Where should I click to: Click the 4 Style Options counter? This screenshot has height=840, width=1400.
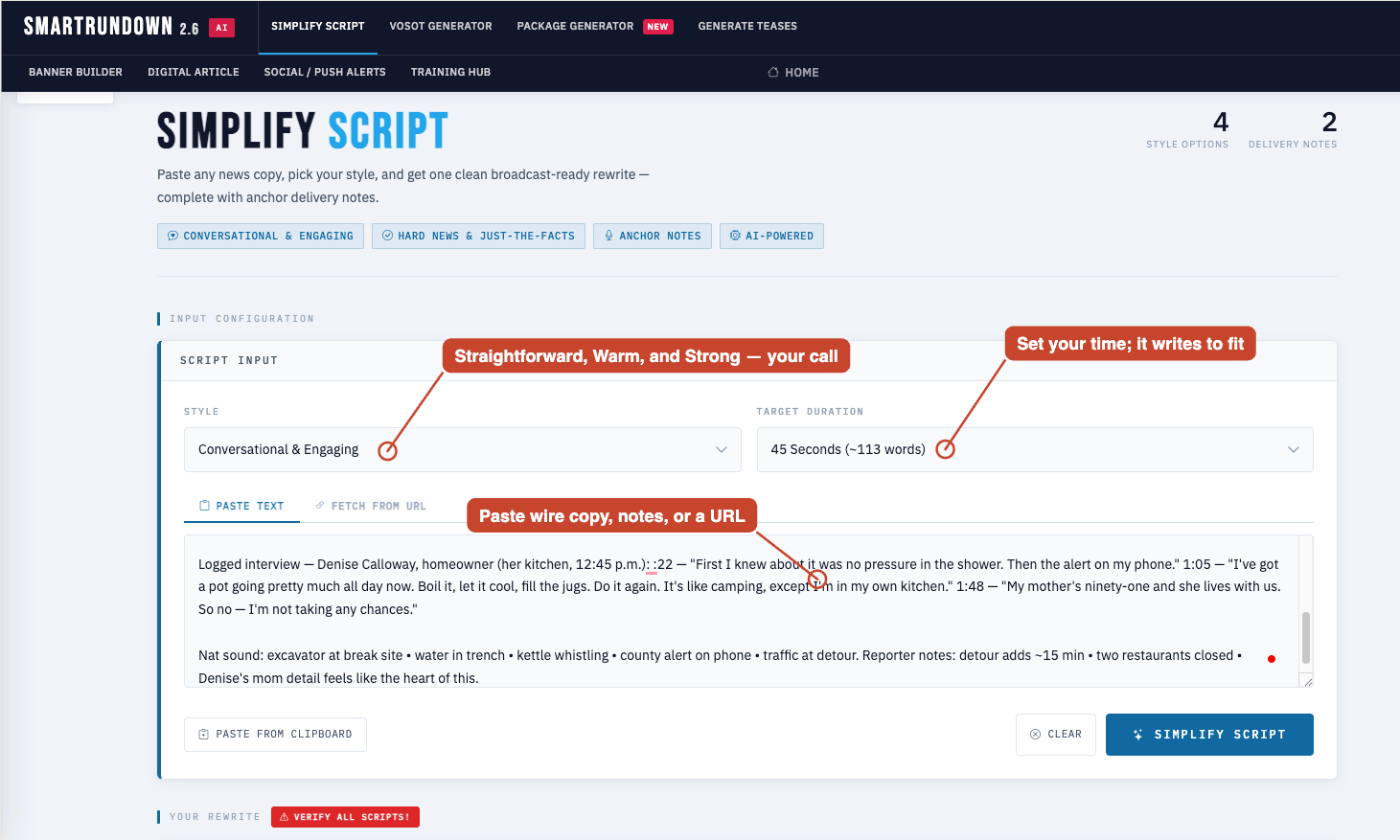[x=1187, y=129]
